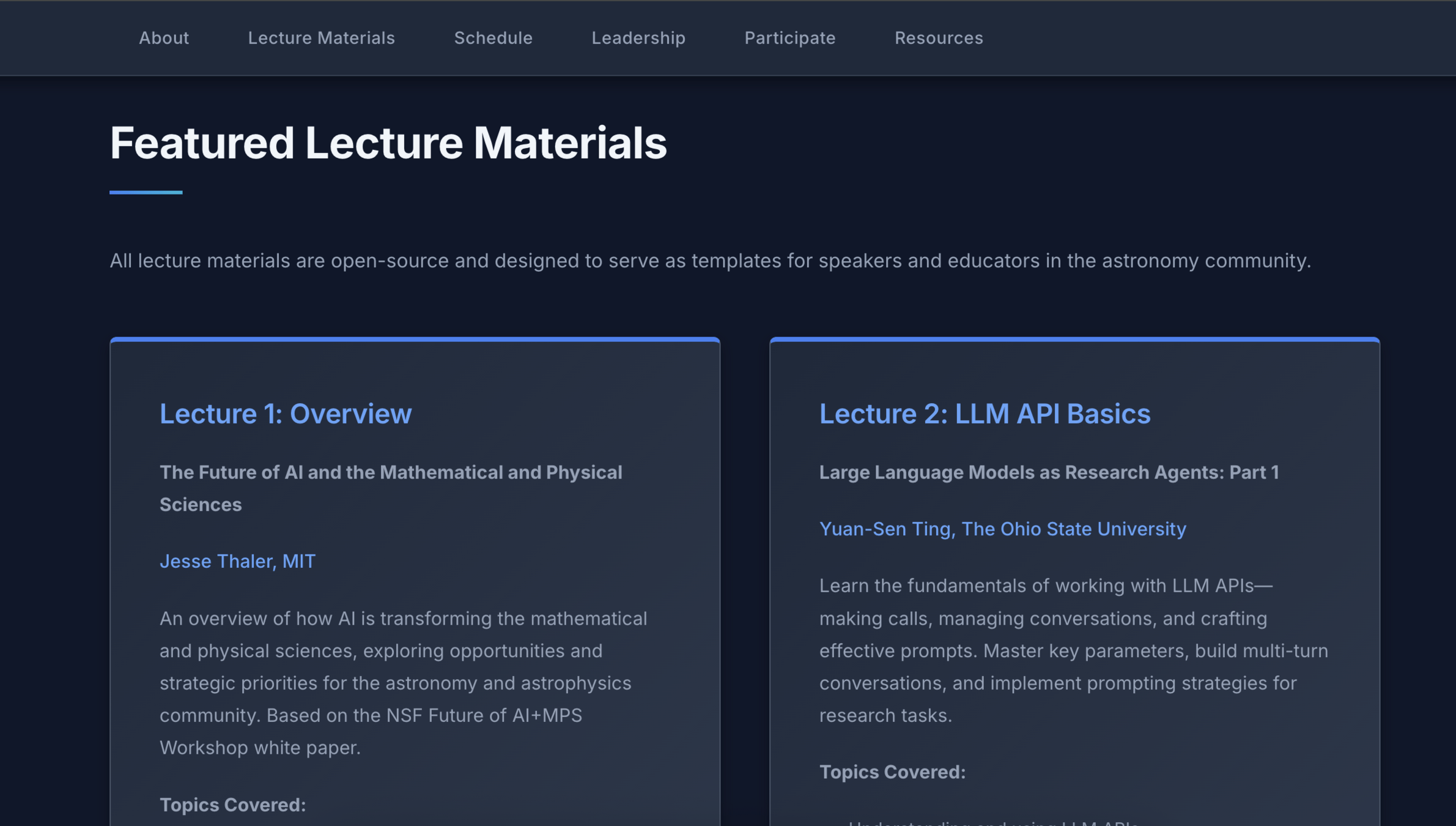Click the blue top border of Lecture 2 card

coord(1074,339)
